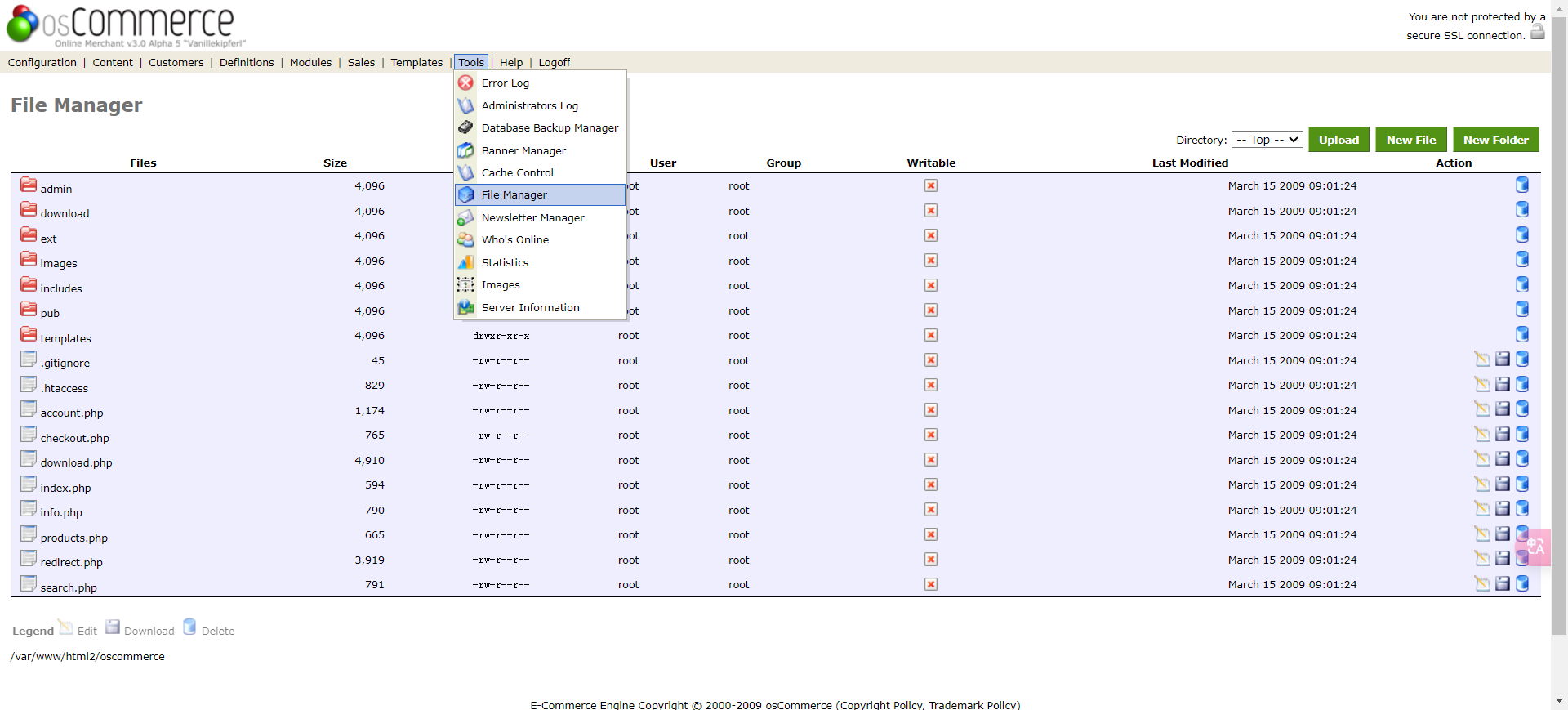Select File Manager menu entry
The height and width of the screenshot is (710, 1568).
[x=540, y=194]
